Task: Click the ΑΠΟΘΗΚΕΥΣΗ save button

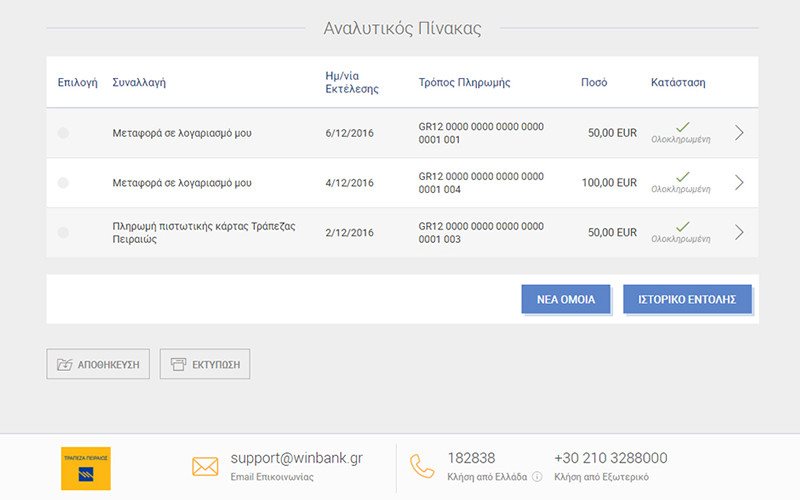Action: tap(98, 365)
